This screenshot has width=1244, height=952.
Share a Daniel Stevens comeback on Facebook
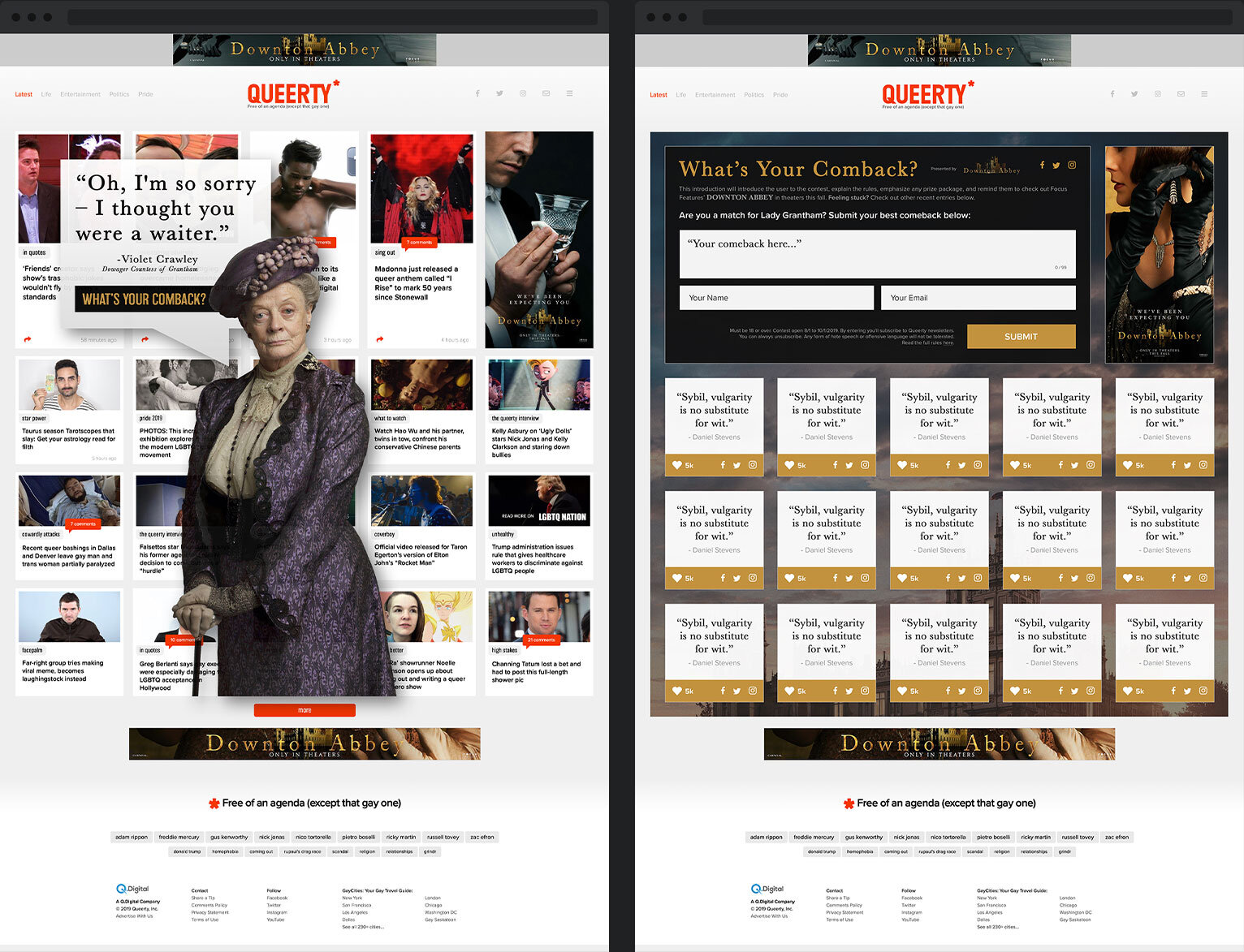click(x=723, y=465)
